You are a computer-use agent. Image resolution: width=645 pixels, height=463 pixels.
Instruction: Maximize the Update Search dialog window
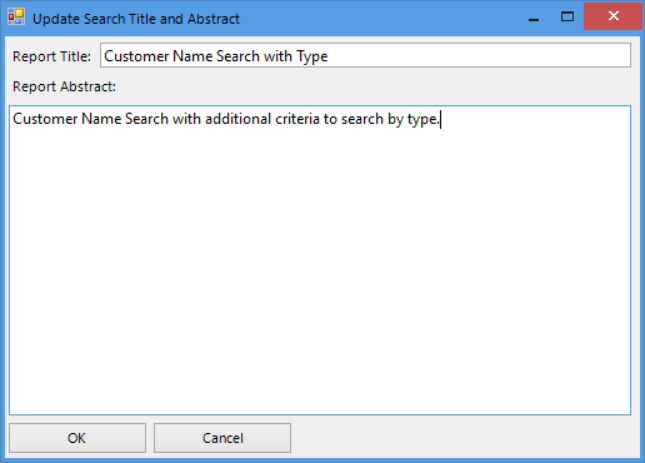567,17
